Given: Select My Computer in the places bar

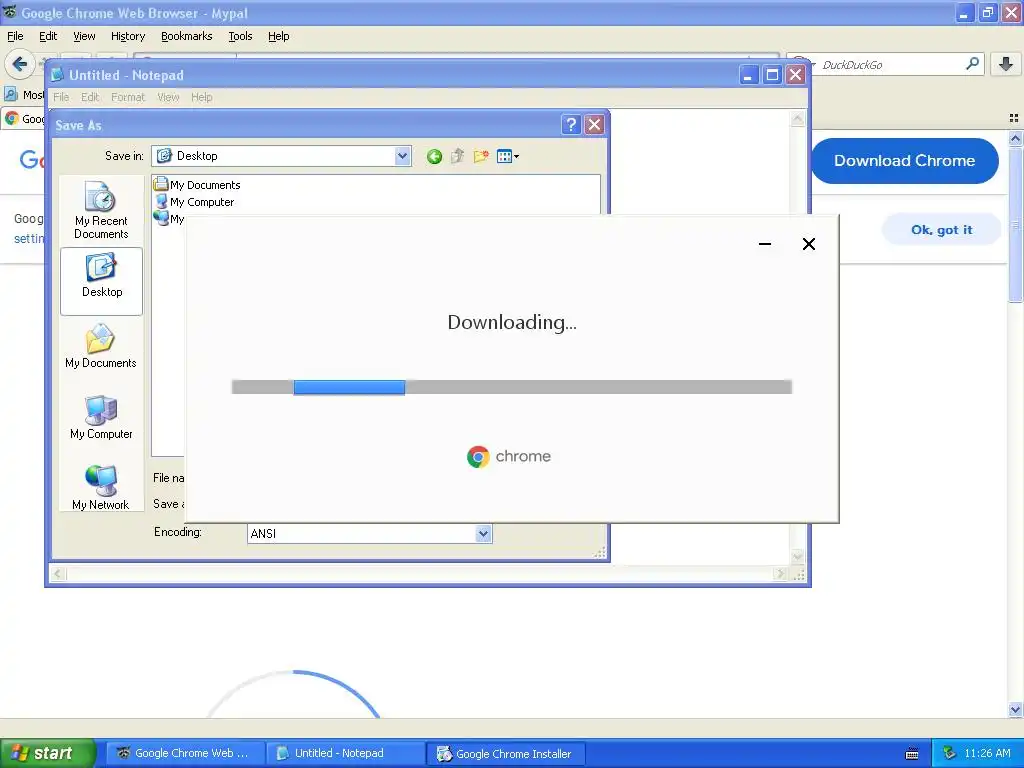Looking at the screenshot, I should (x=101, y=418).
